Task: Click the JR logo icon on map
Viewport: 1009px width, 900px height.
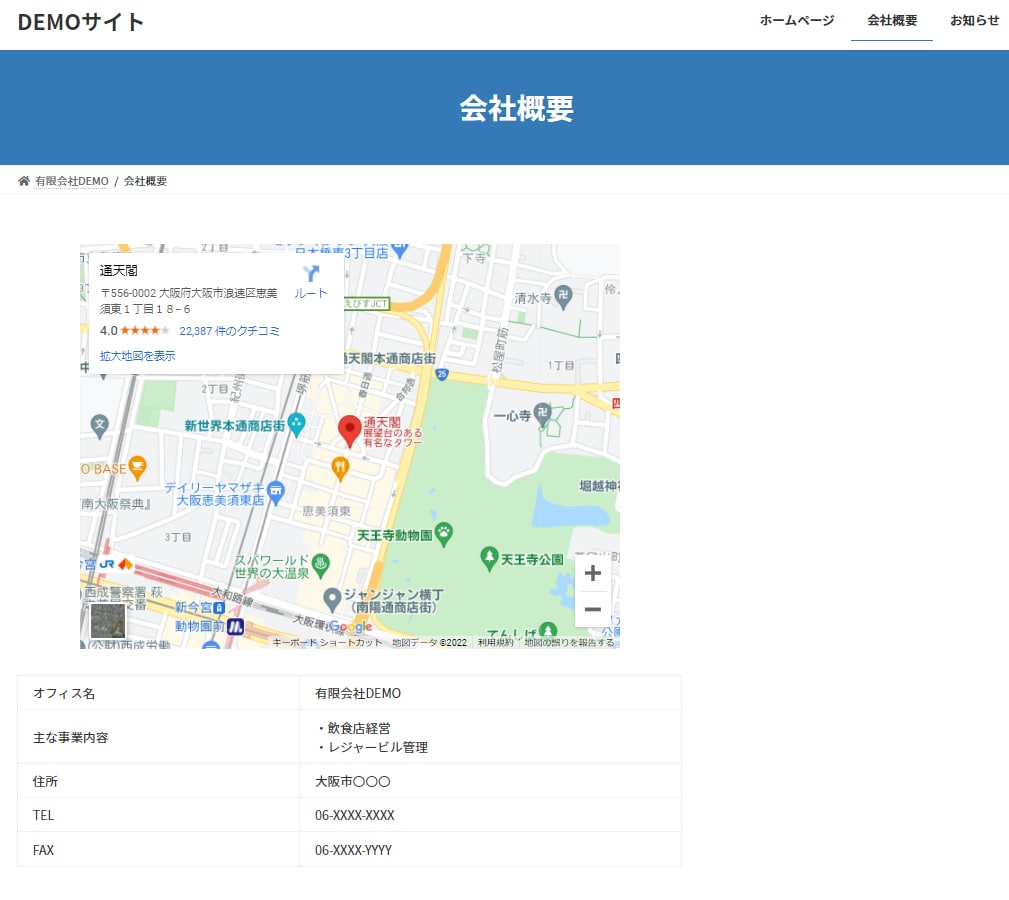Action: point(107,564)
